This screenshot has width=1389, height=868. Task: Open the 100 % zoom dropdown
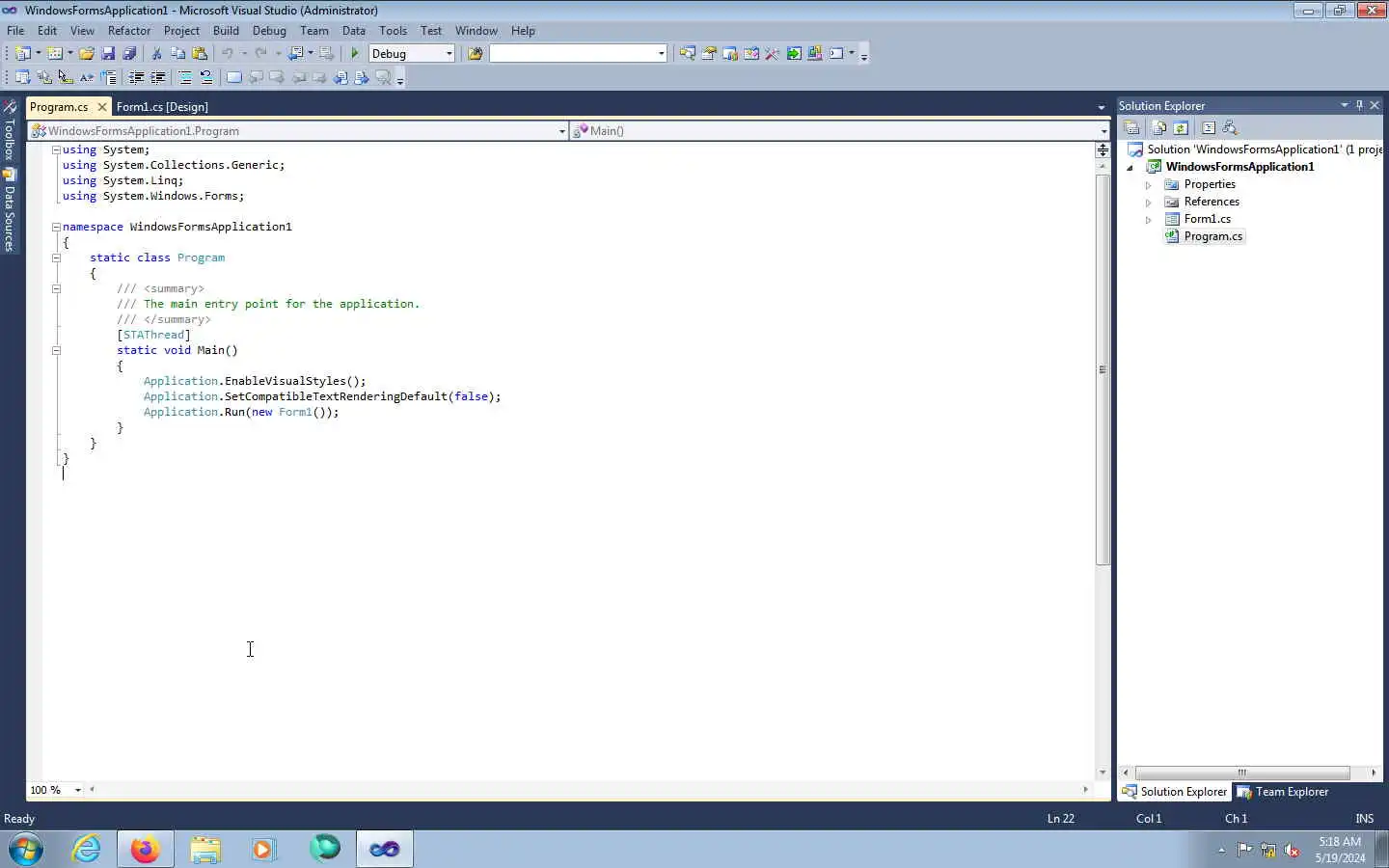[77, 790]
